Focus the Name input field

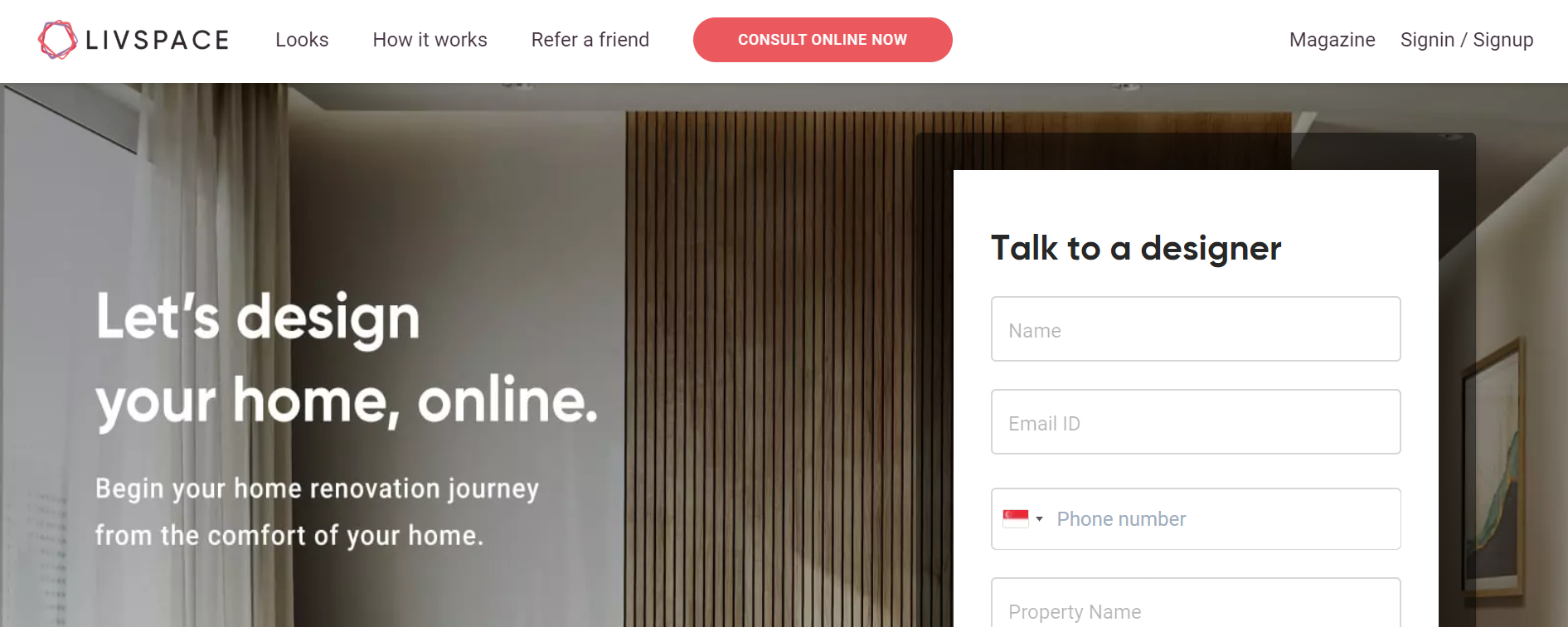coord(1196,329)
